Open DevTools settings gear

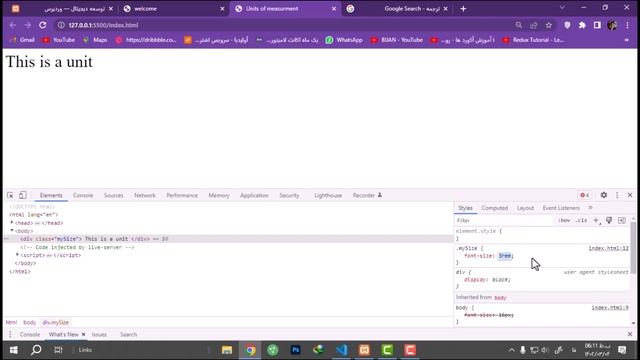click(604, 195)
